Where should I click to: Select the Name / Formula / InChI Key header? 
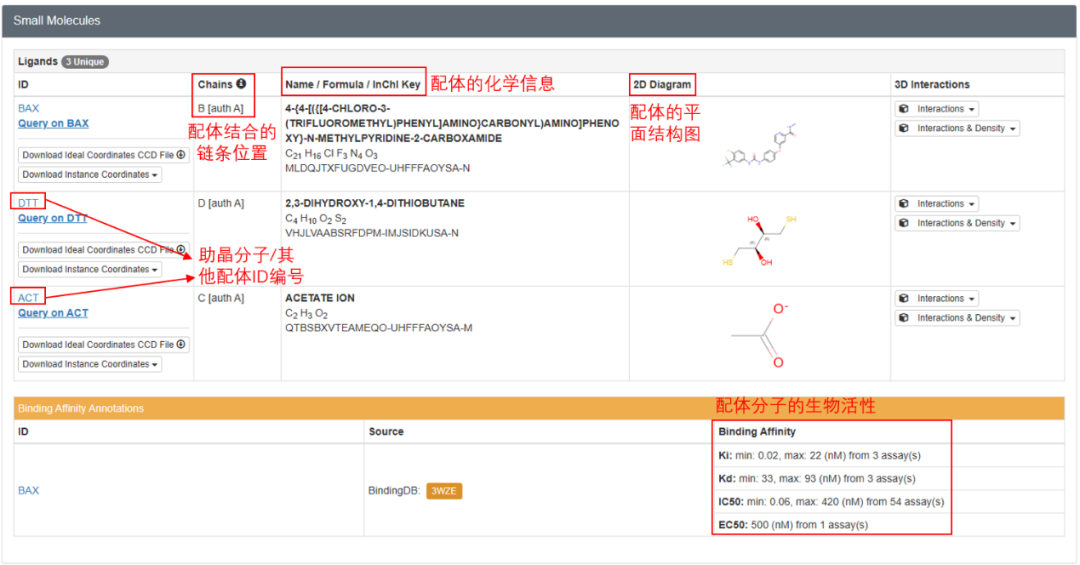point(353,85)
